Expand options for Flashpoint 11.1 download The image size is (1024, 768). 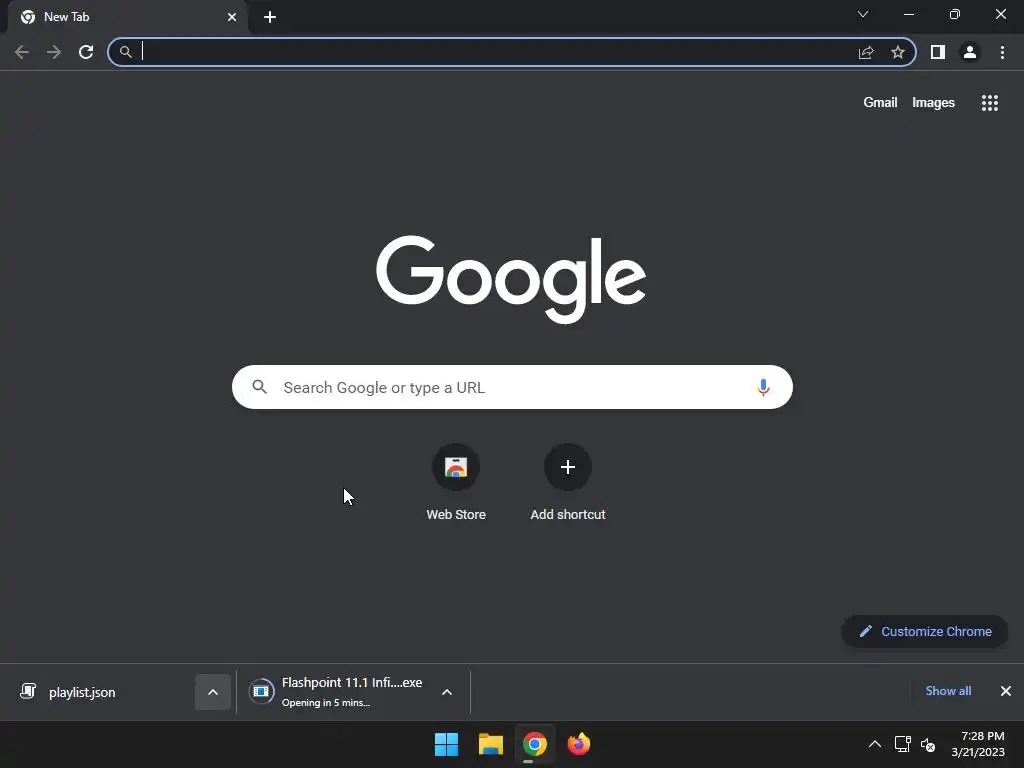click(447, 692)
